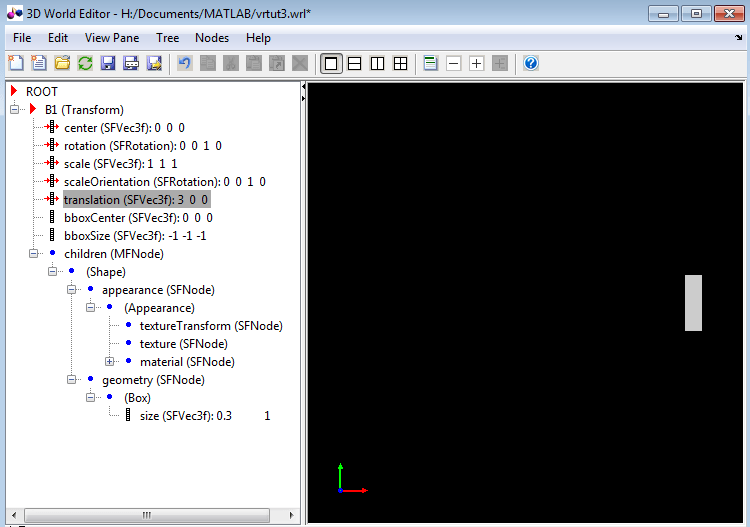Click the coordinate axes triad in view
750x527 pixels.
click(352, 478)
